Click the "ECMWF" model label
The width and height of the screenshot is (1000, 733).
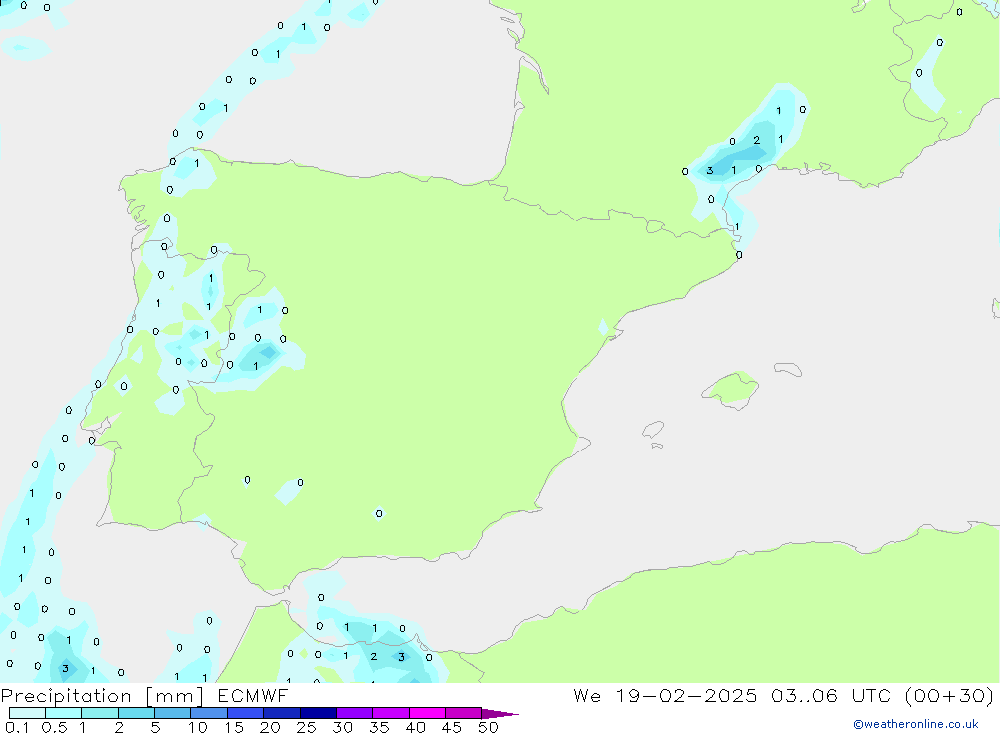pyautogui.click(x=253, y=696)
